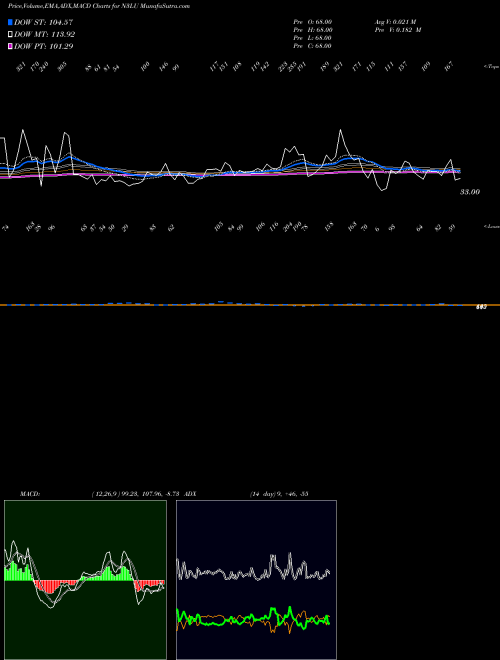Click the magenta DOW PT legend swatch
Viewport: 500px width, 660px height.
point(10,46)
